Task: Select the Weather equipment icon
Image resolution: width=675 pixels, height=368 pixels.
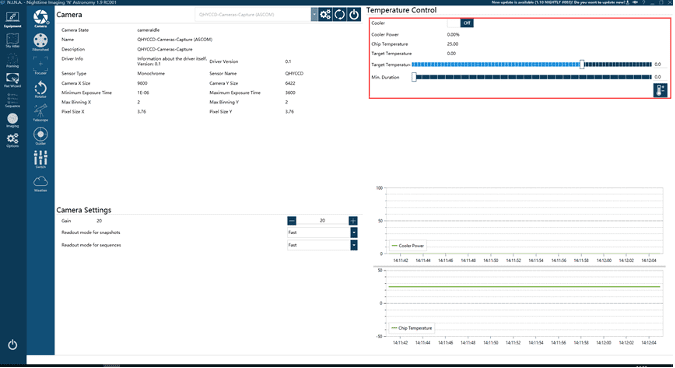Action: (40, 183)
